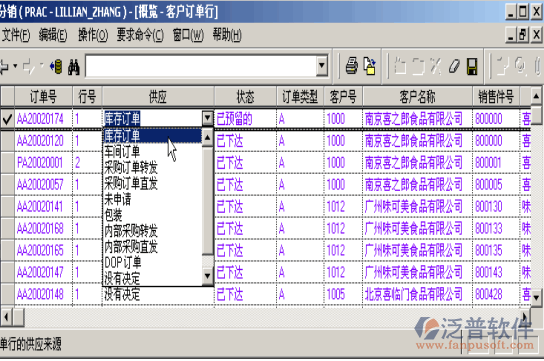Click the eraser icon in toolbar

pos(454,66)
